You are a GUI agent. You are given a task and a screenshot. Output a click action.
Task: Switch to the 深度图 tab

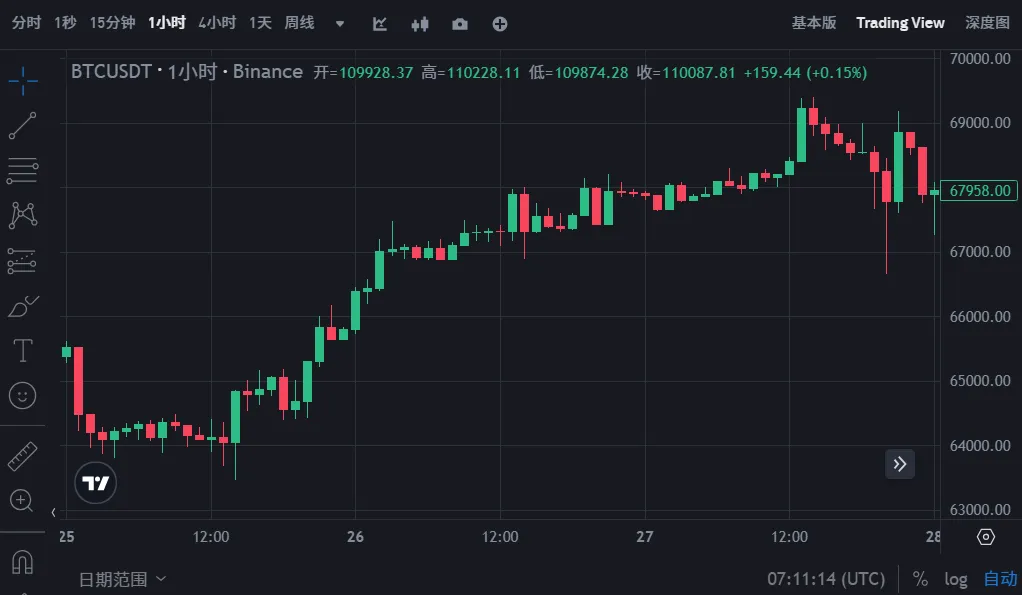986,22
